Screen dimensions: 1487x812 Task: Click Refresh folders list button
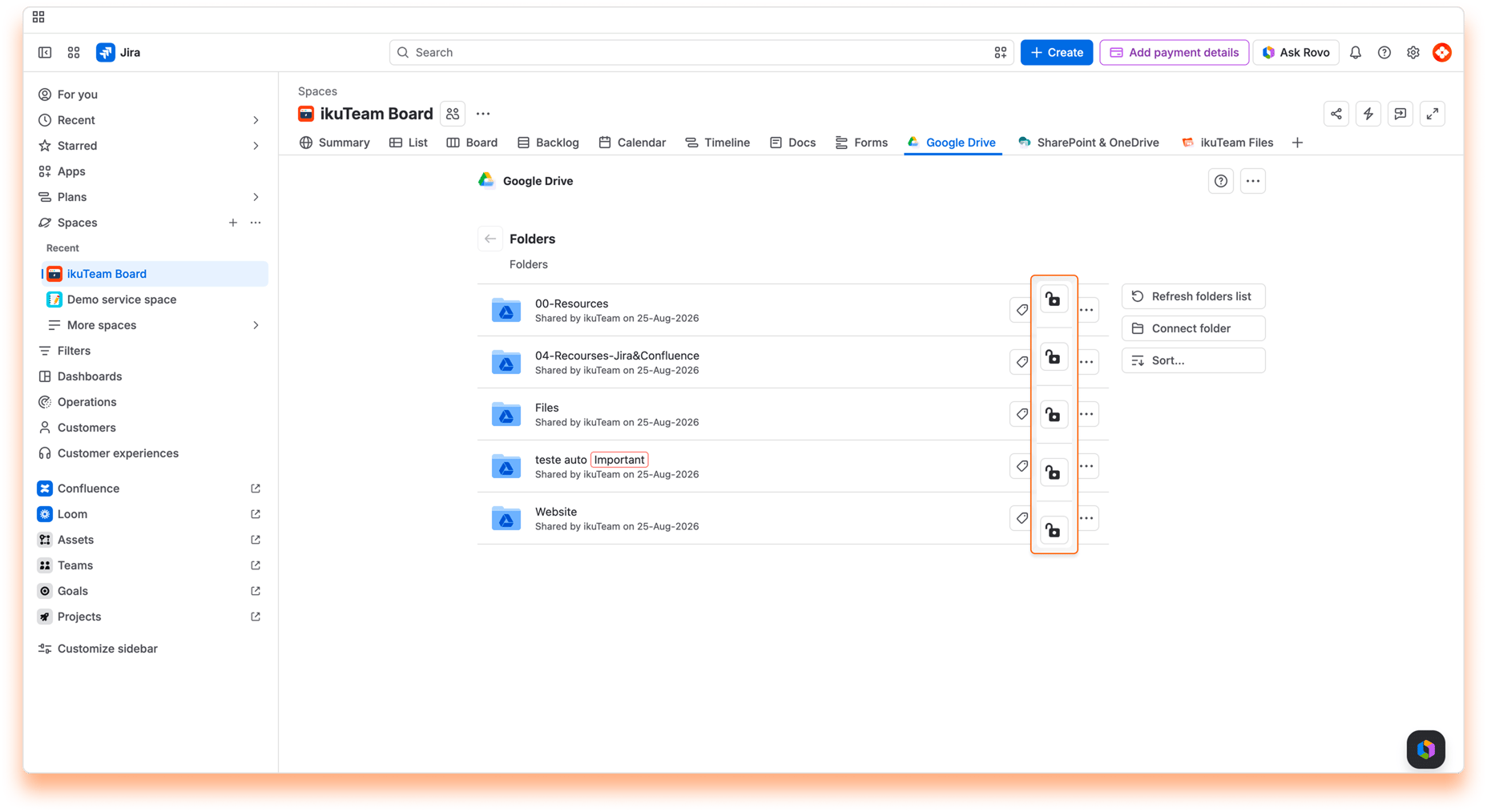tap(1193, 296)
